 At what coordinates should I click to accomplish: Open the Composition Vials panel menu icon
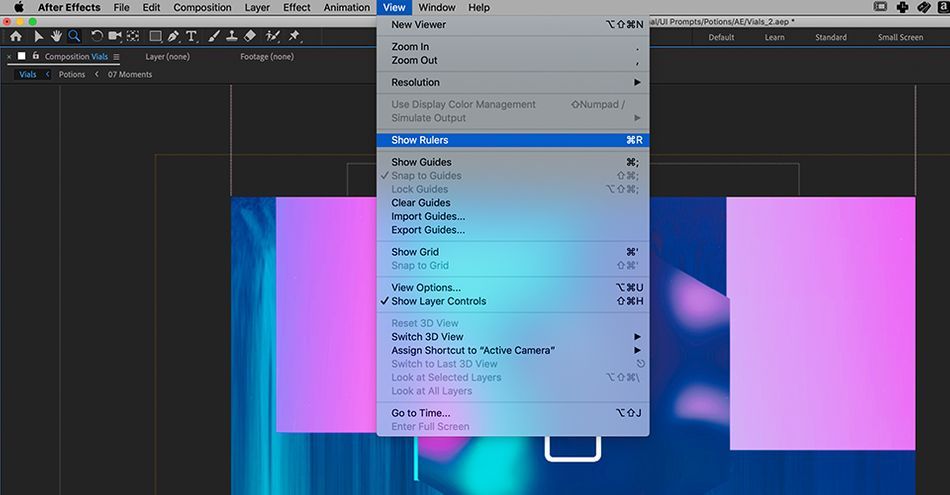pyautogui.click(x=116, y=57)
